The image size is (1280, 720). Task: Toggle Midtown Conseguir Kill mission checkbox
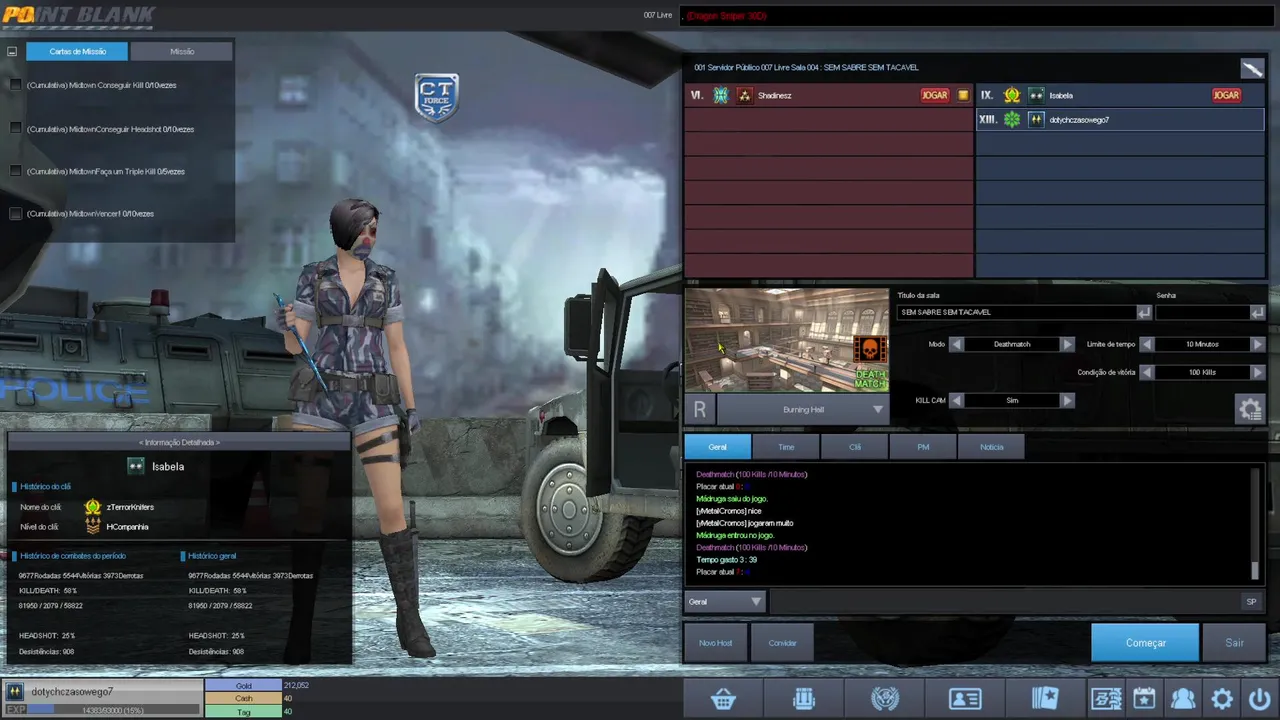pos(15,85)
